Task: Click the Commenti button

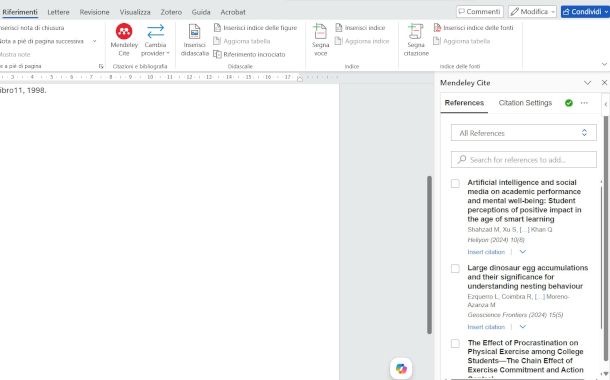Action: click(480, 11)
